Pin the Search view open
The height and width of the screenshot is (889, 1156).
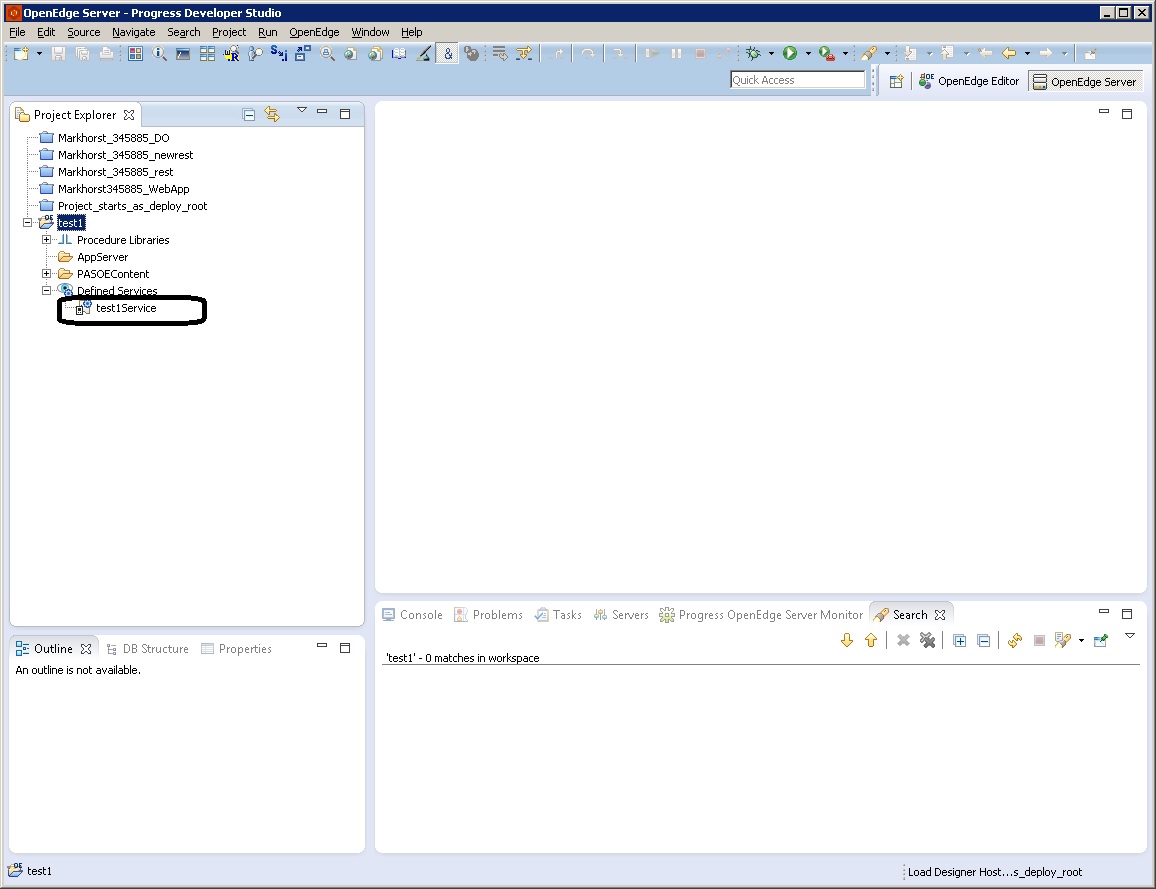[x=1100, y=640]
